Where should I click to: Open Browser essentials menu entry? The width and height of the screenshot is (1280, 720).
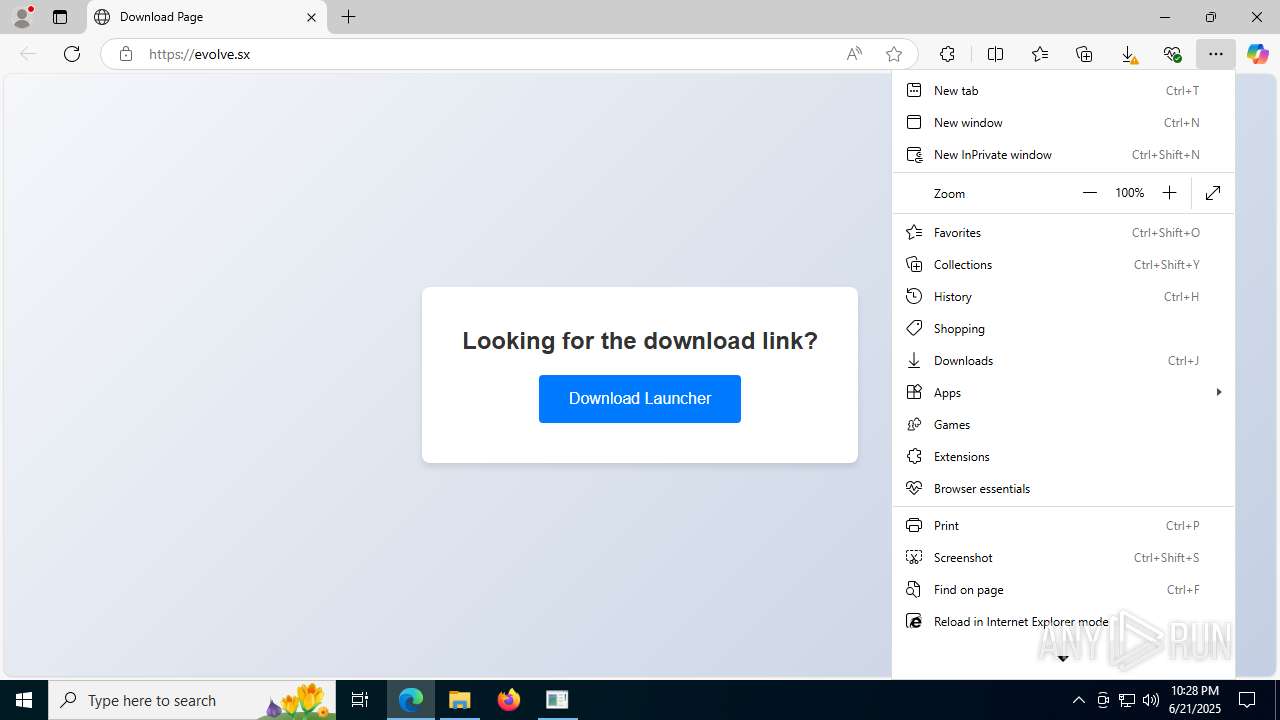1063,488
